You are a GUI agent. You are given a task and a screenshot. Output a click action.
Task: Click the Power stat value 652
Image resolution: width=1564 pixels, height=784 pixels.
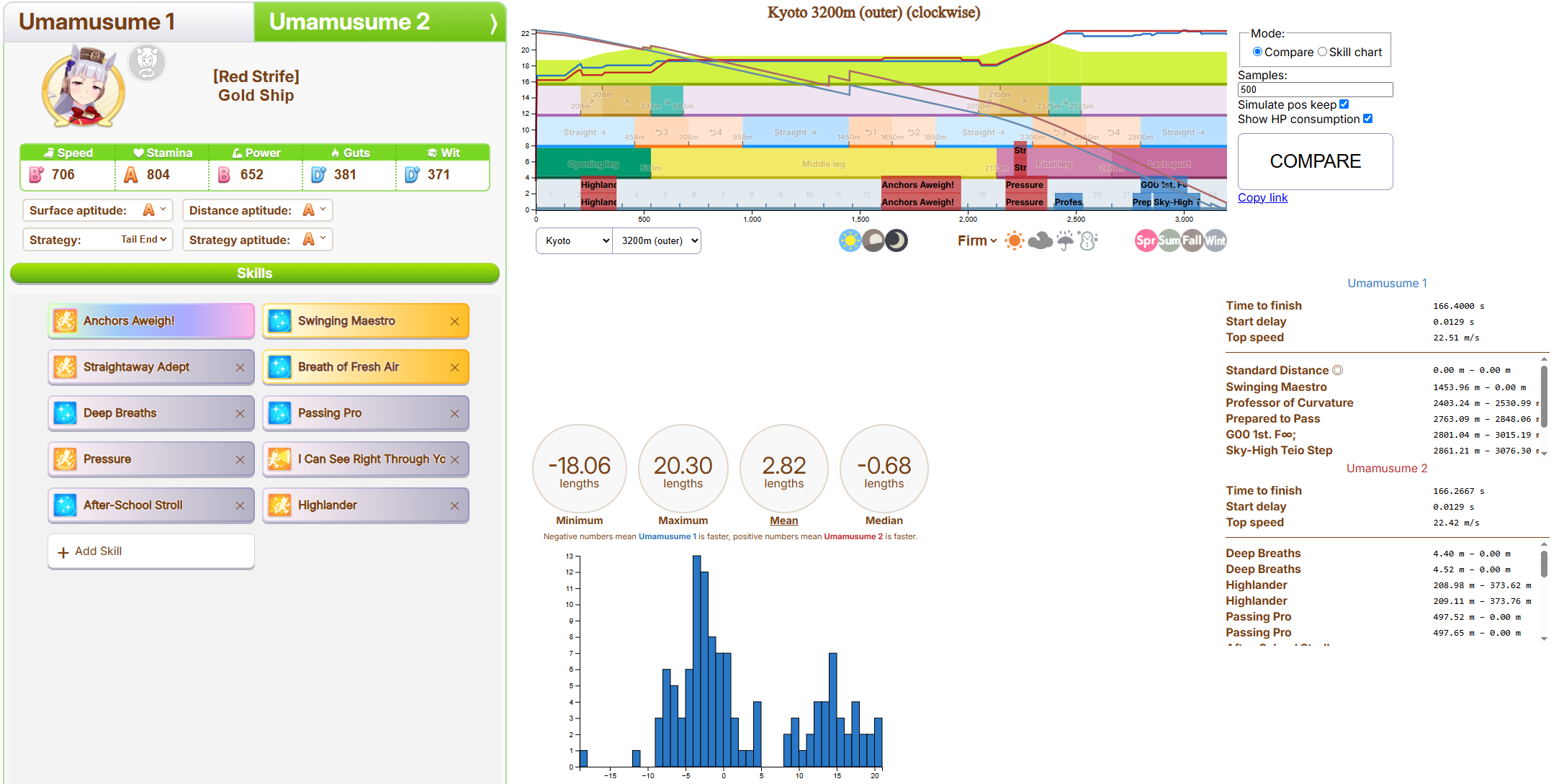(252, 174)
